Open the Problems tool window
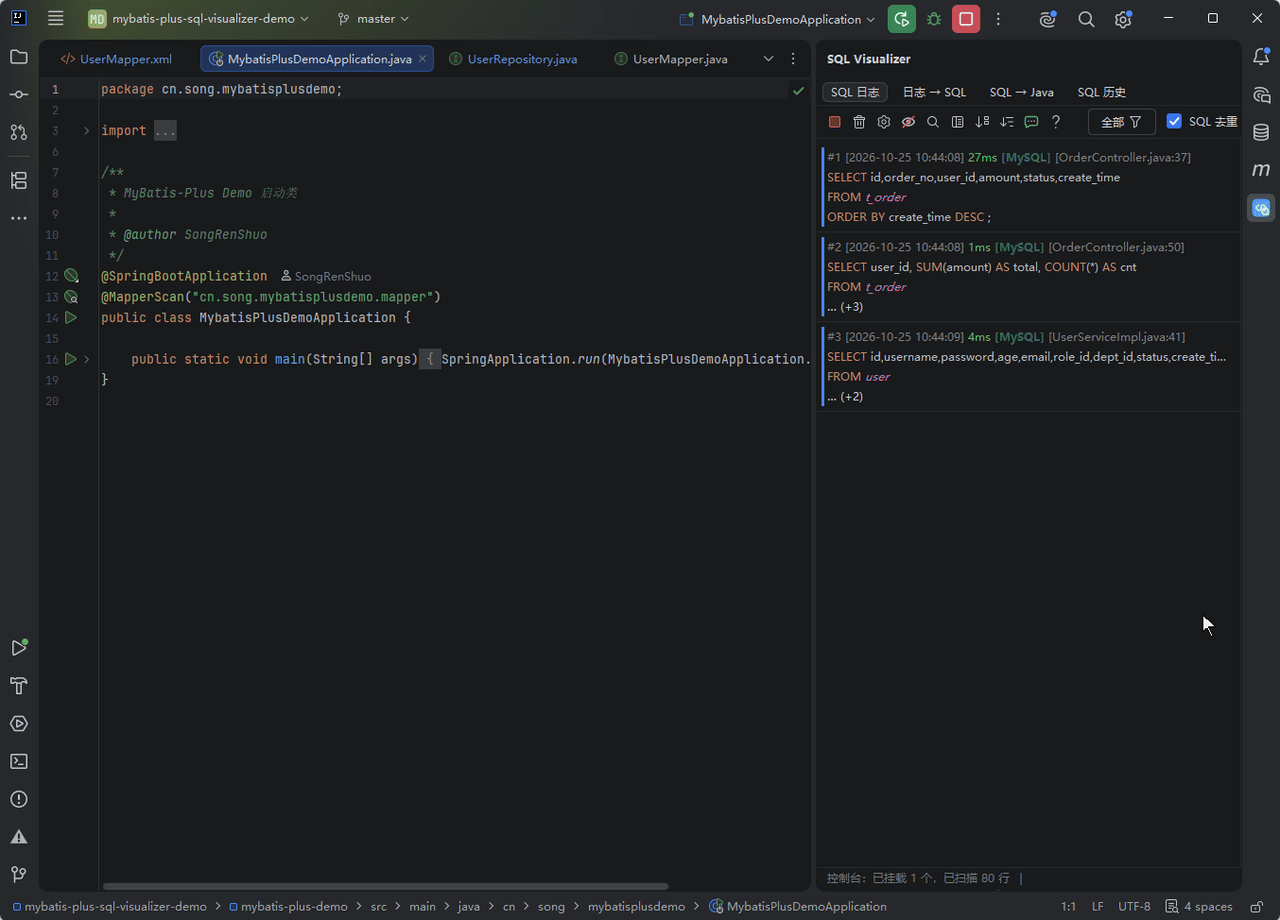 (x=19, y=799)
